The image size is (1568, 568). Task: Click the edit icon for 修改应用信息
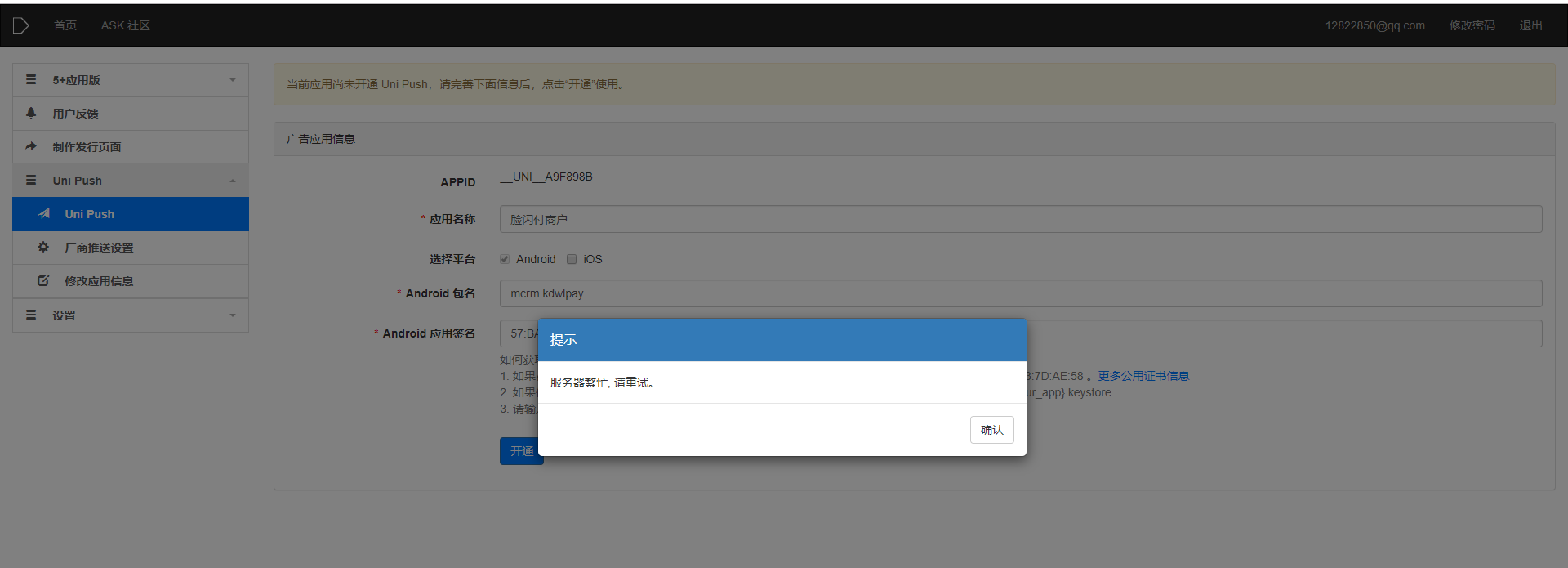tap(43, 280)
